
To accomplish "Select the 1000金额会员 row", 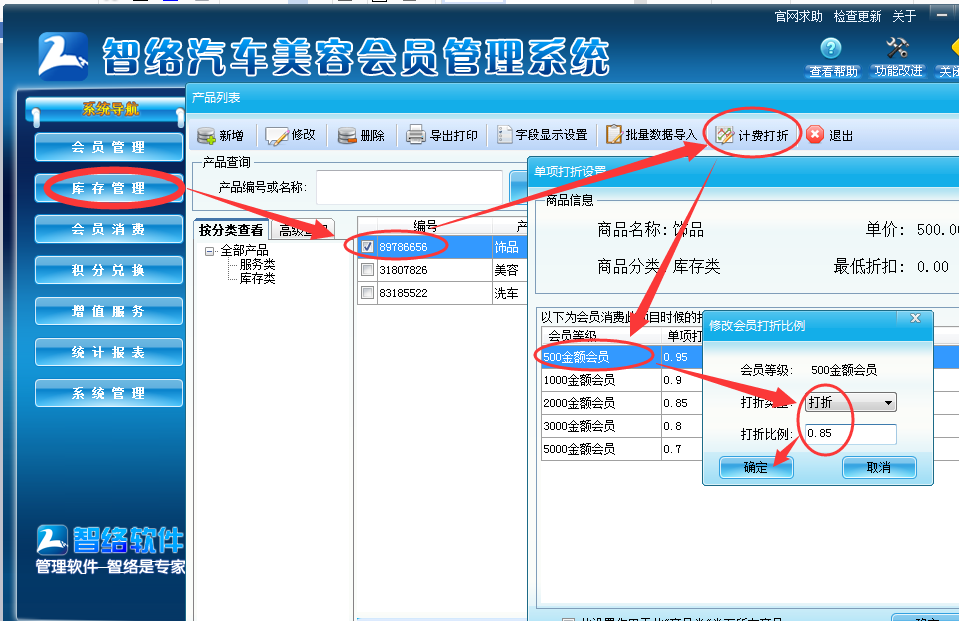I will coord(620,381).
